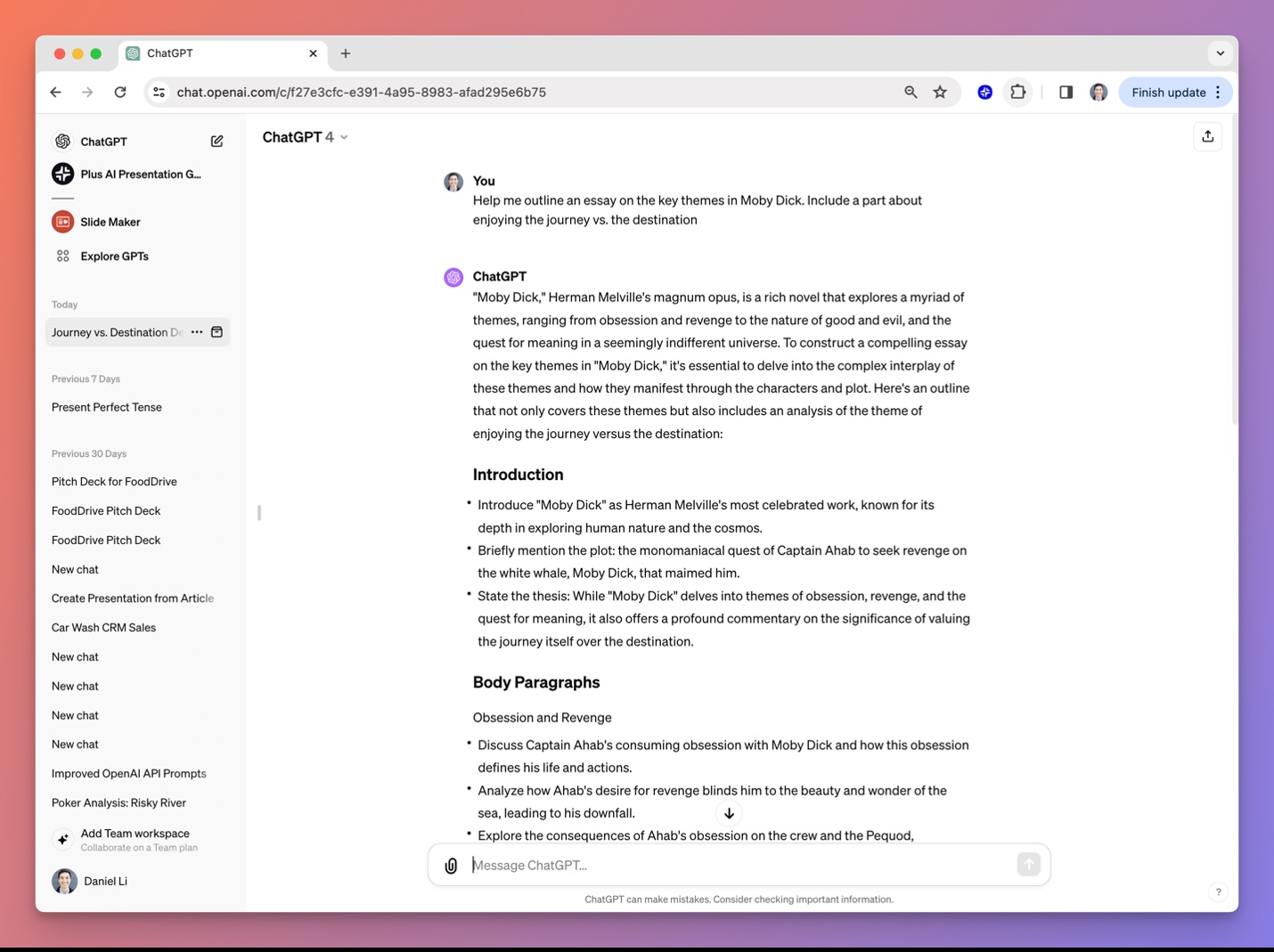Click the Finish update button

click(x=1175, y=92)
